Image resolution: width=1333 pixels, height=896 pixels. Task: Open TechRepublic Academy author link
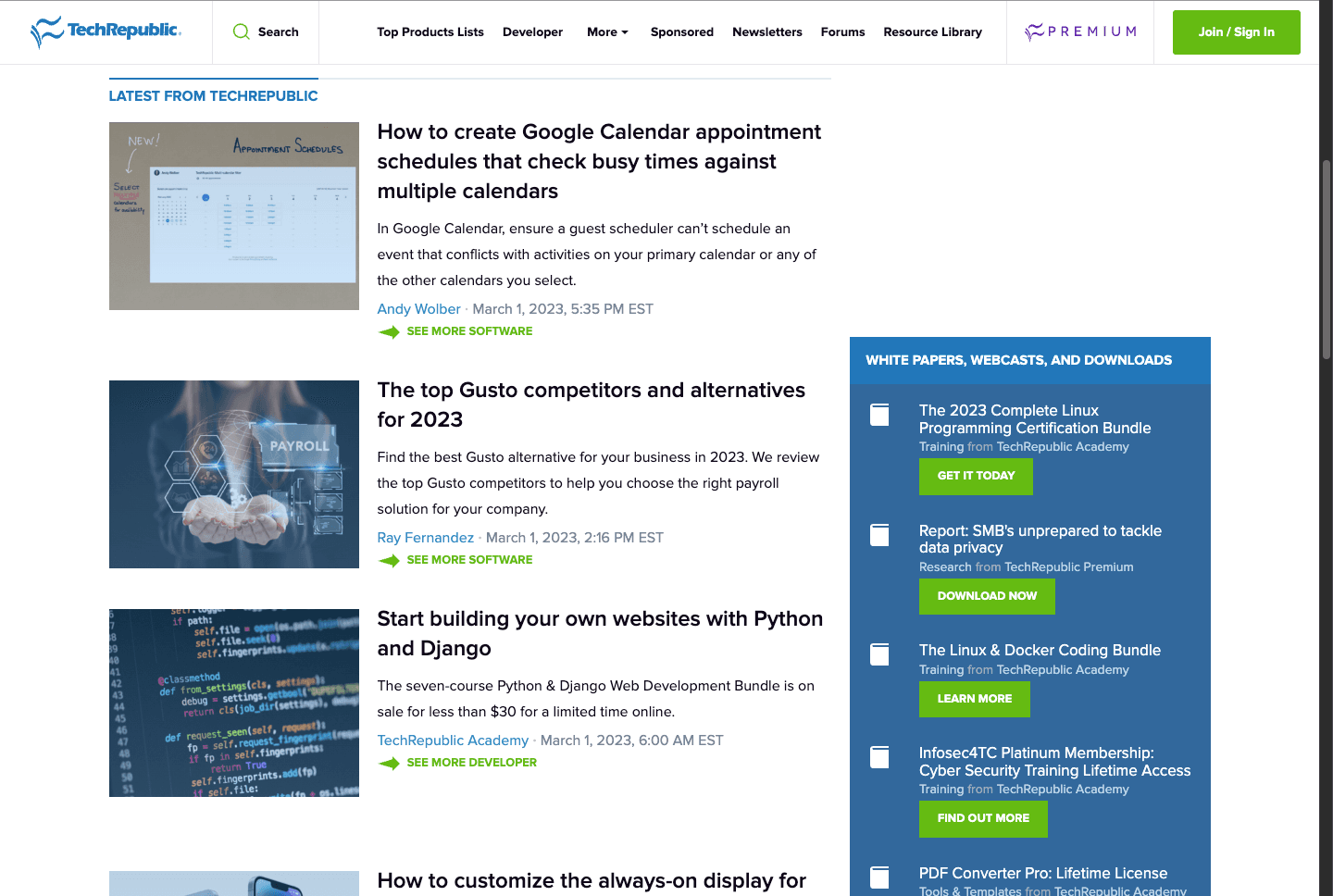coord(453,740)
